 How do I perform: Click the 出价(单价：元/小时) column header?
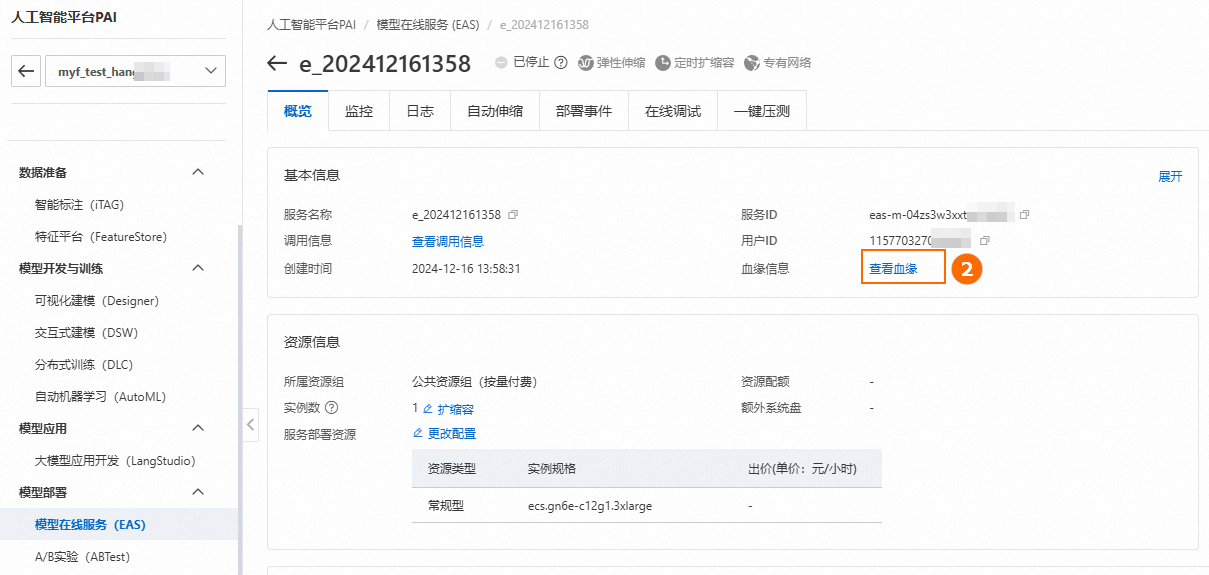(x=802, y=469)
